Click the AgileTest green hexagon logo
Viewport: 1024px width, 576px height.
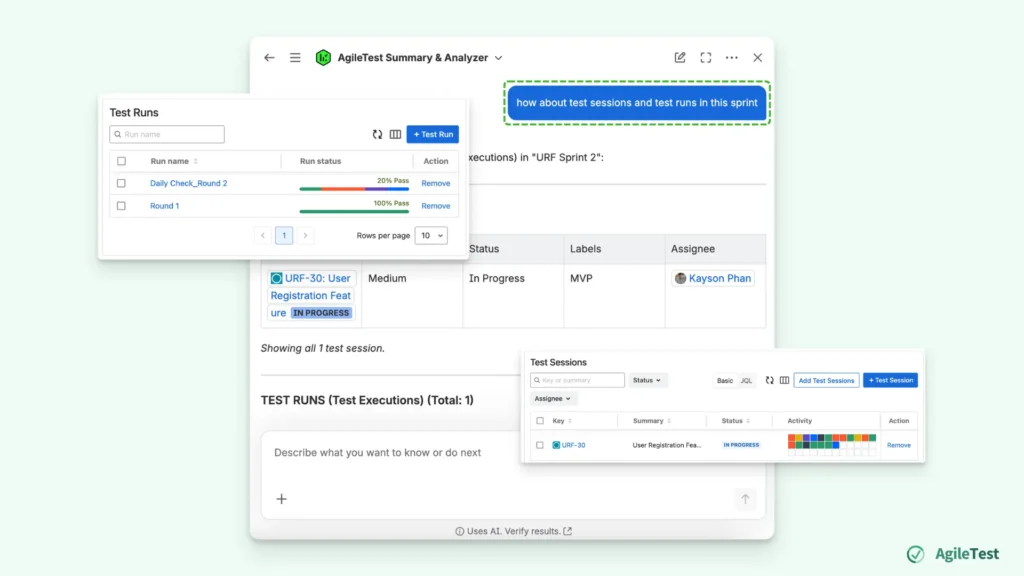point(323,57)
